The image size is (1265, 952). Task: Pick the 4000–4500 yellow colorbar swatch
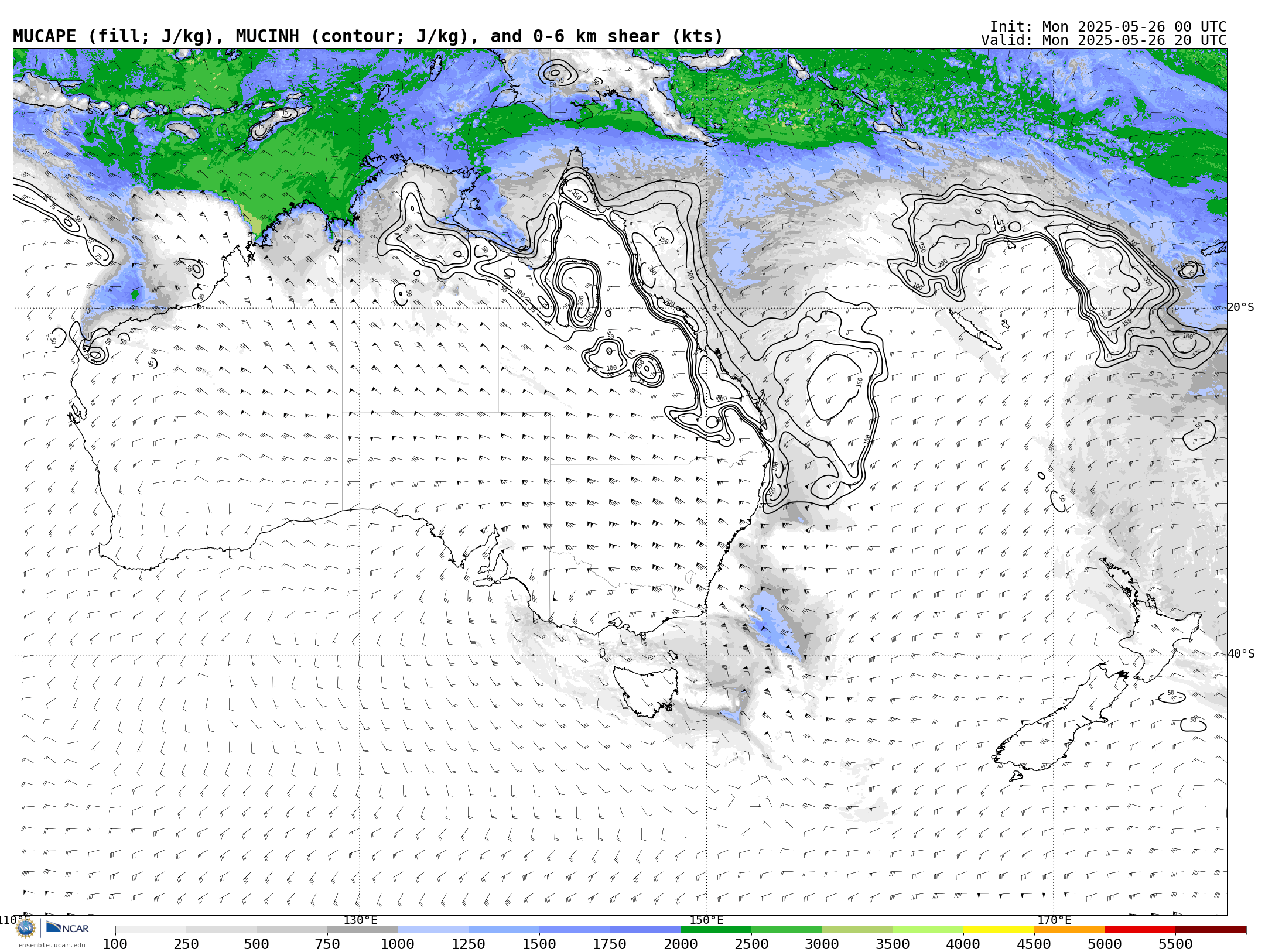999,930
